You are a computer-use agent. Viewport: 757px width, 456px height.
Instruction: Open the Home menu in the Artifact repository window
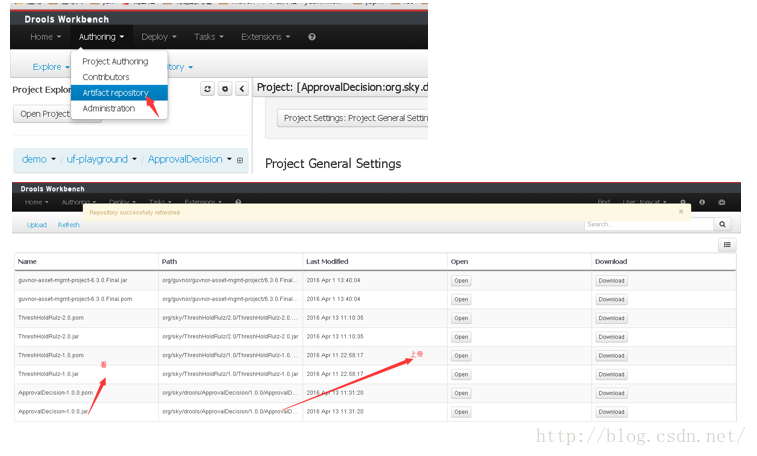tap(37, 202)
